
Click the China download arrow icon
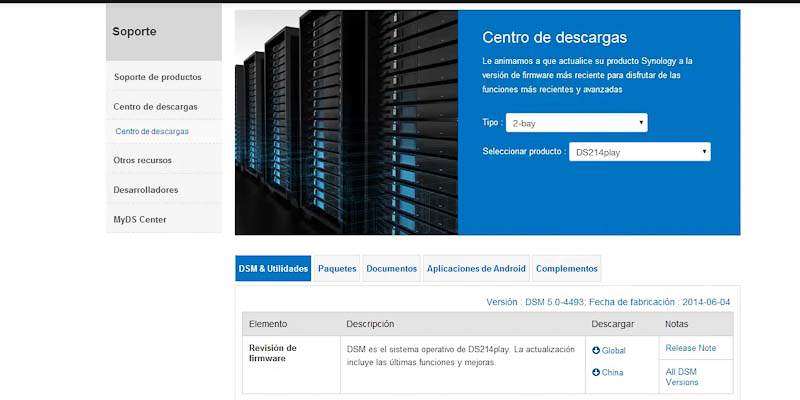tap(596, 372)
